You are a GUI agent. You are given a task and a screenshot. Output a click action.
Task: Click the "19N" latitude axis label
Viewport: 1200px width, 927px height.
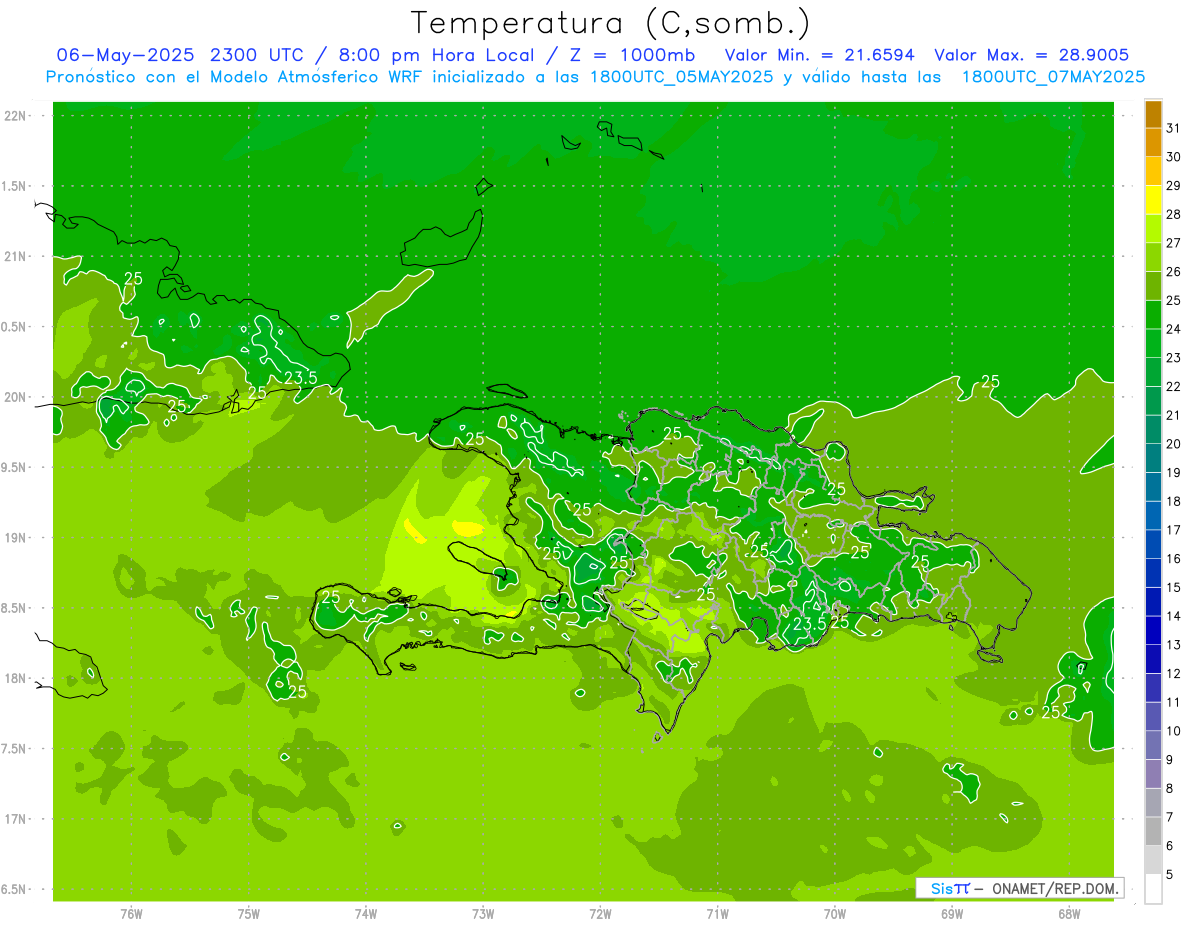click(15, 538)
